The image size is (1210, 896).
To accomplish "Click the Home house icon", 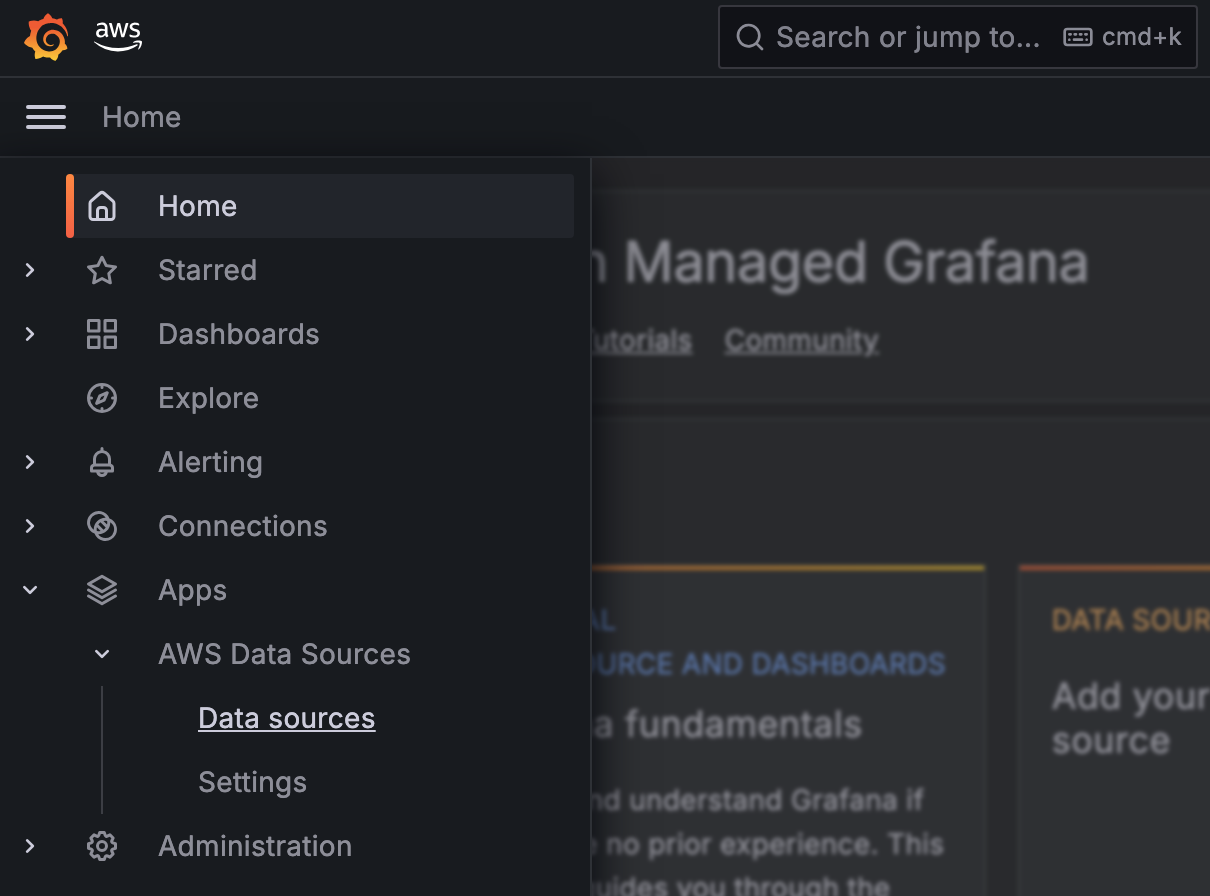I will tap(102, 206).
